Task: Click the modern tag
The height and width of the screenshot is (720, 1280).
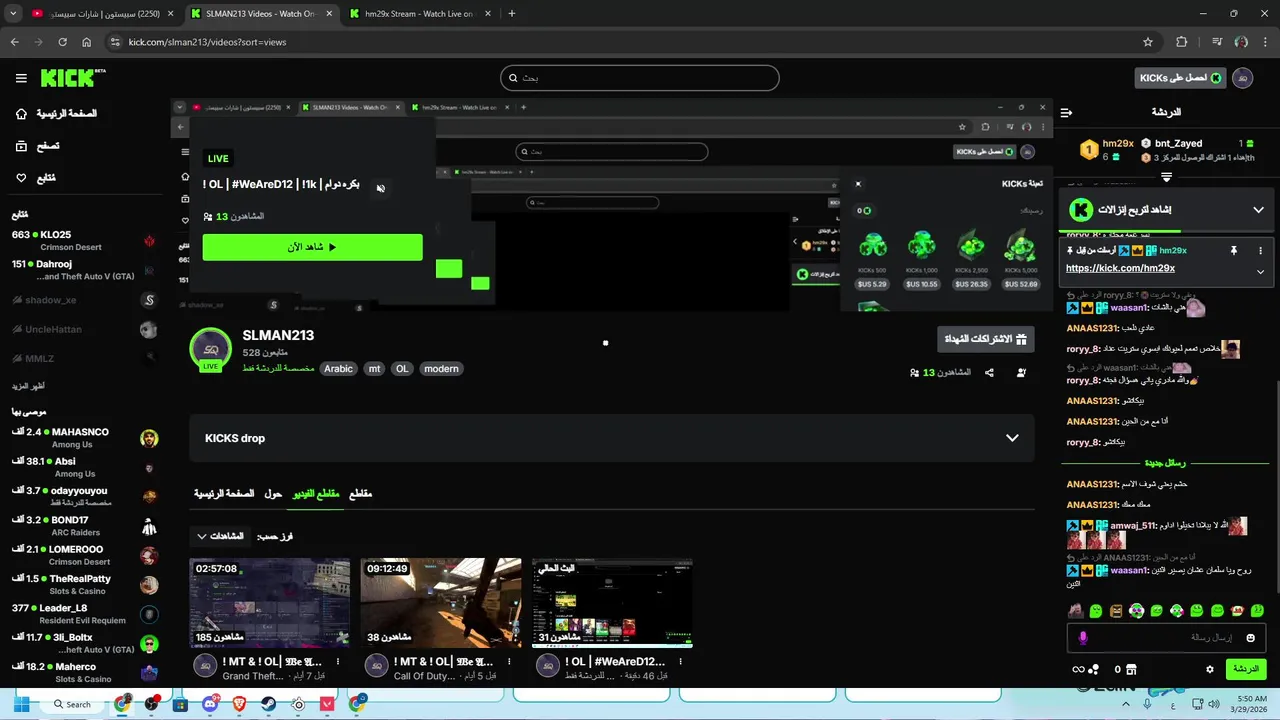Action: pos(441,369)
